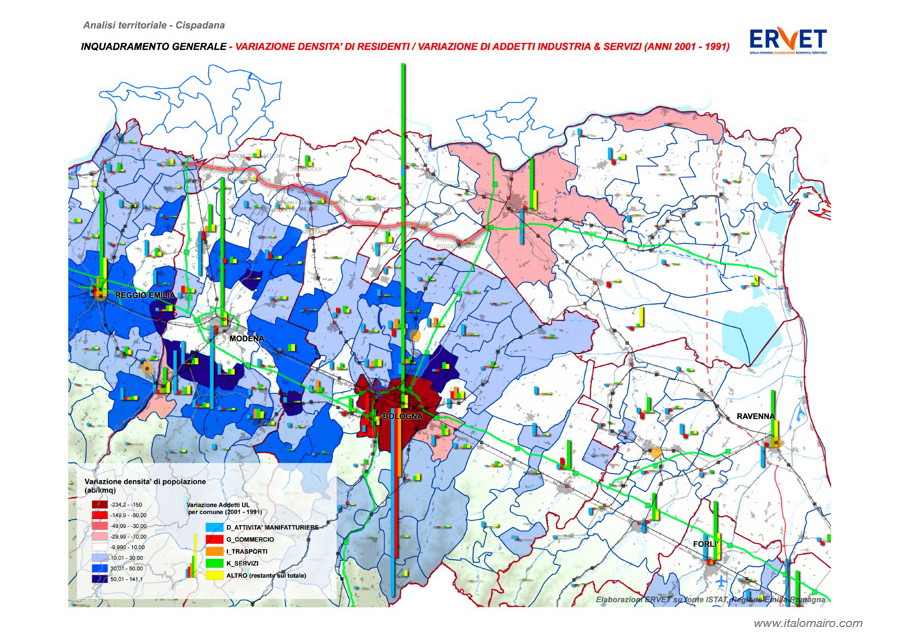
Task: Open the www.italomairo.com link
Action: pyautogui.click(x=807, y=623)
